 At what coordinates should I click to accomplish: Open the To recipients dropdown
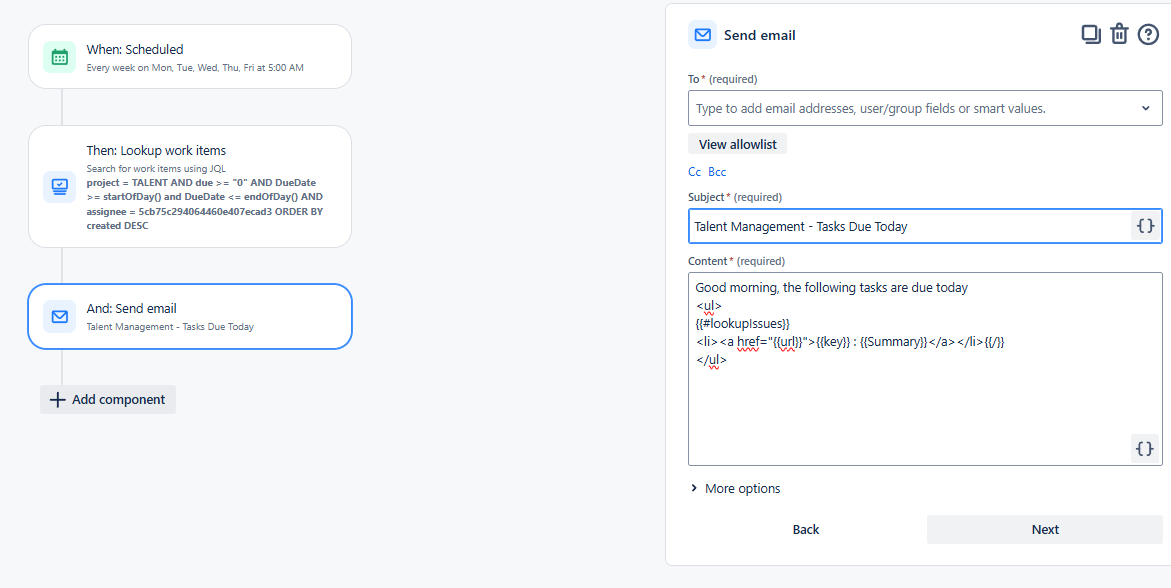click(x=1148, y=107)
